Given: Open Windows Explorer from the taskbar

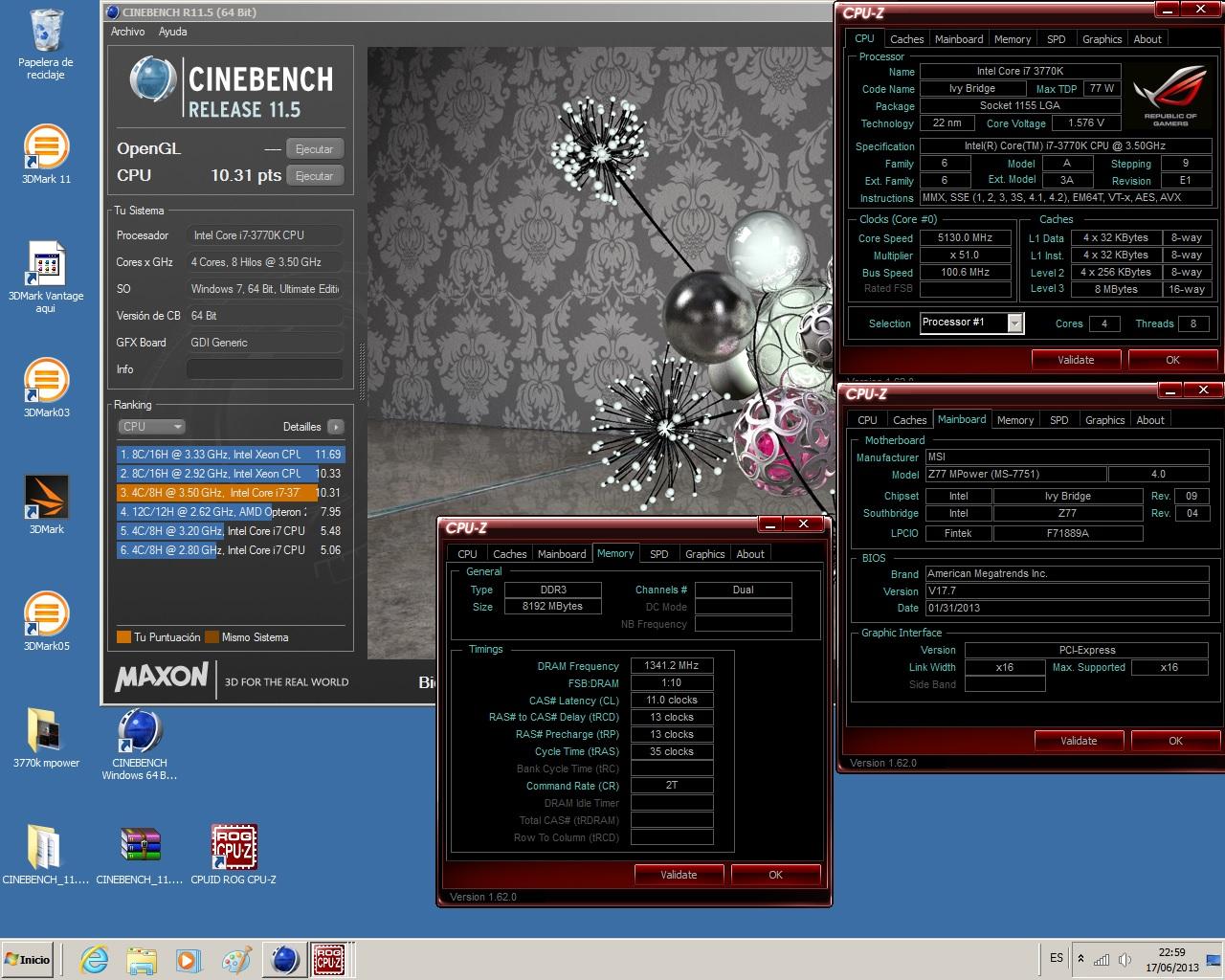Looking at the screenshot, I should pyautogui.click(x=142, y=959).
